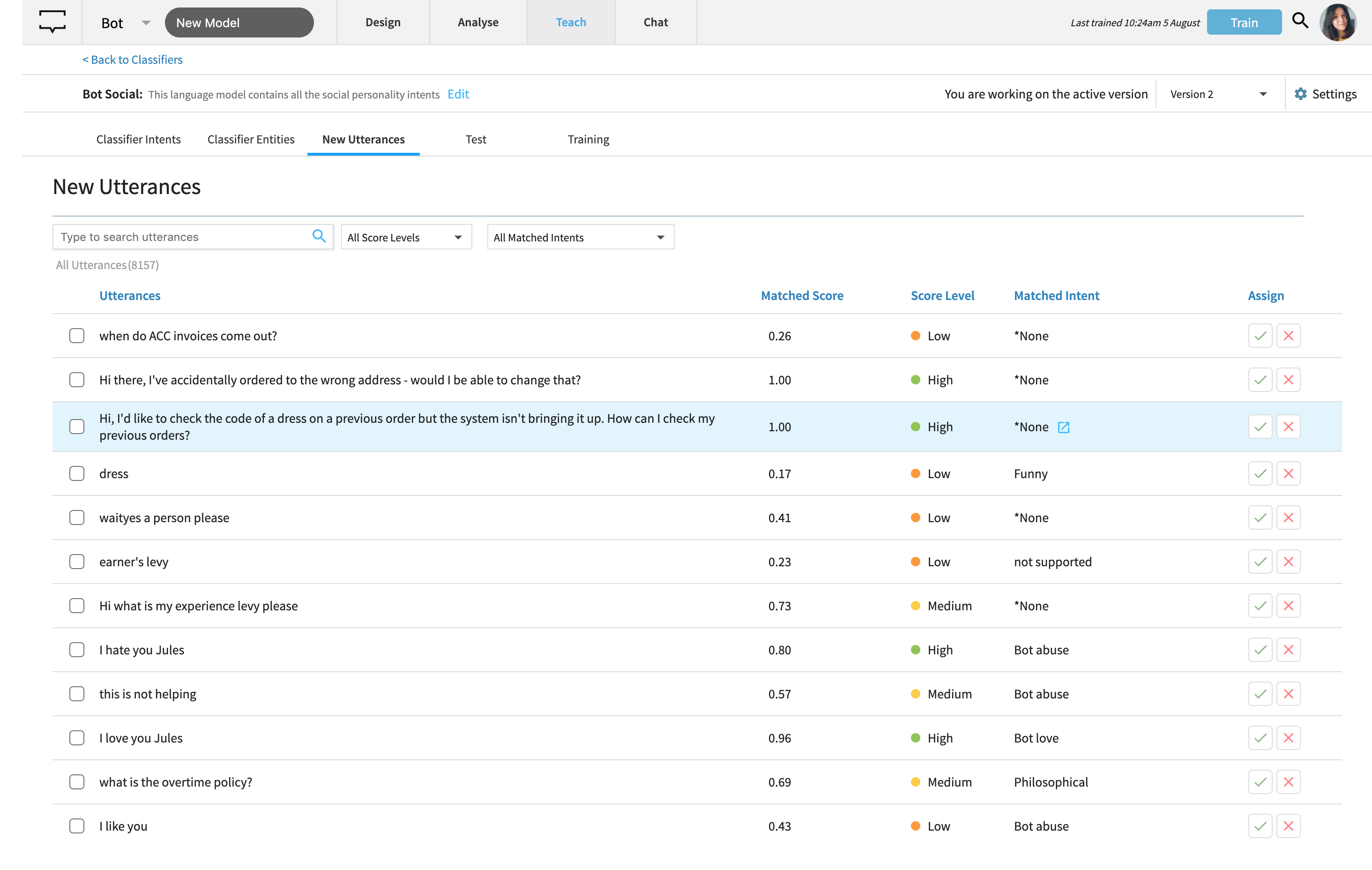Viewport: 1372px width, 870px height.
Task: Click the chat bot logo icon
Action: 52,22
